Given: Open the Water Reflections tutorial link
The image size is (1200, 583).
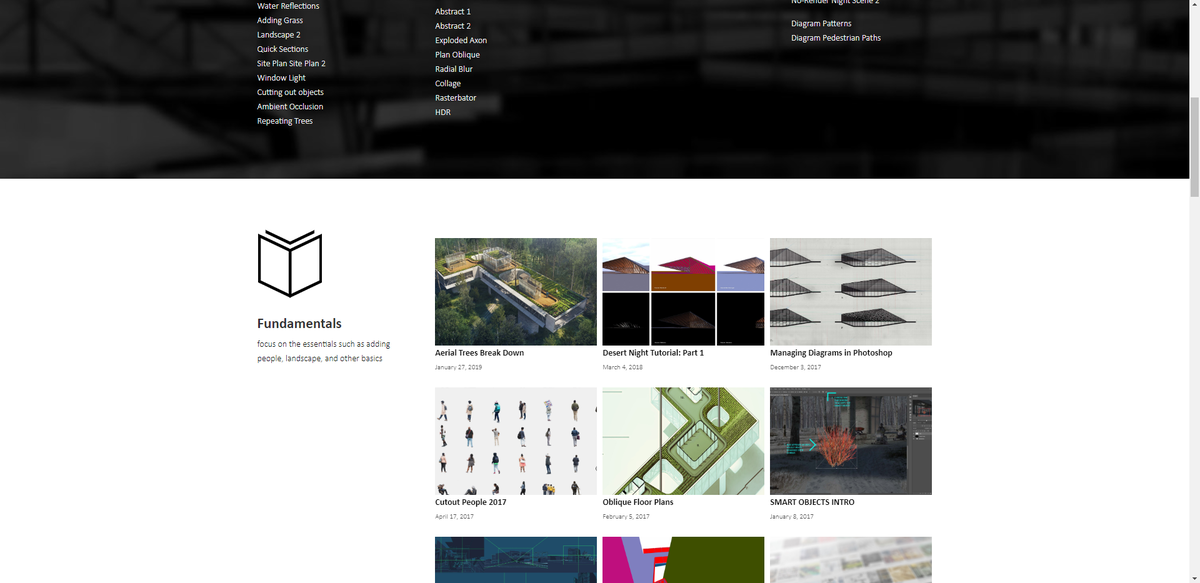Looking at the screenshot, I should [288, 6].
